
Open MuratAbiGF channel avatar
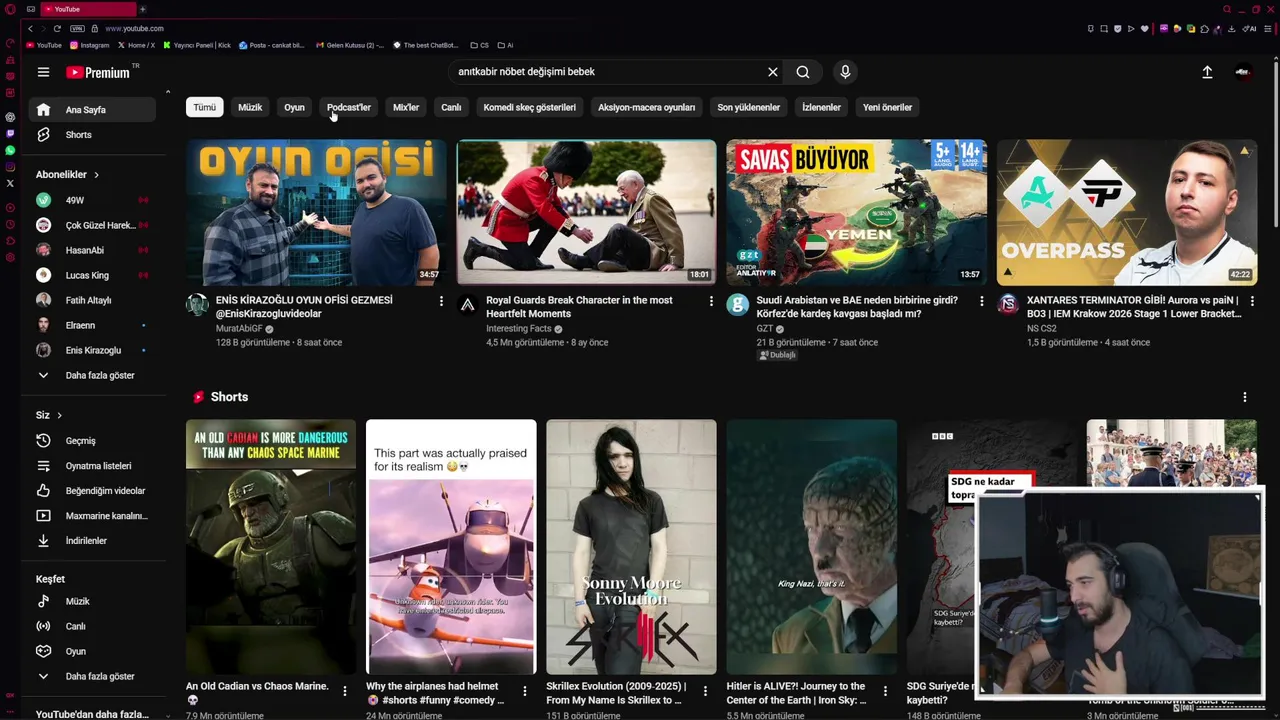point(197,305)
